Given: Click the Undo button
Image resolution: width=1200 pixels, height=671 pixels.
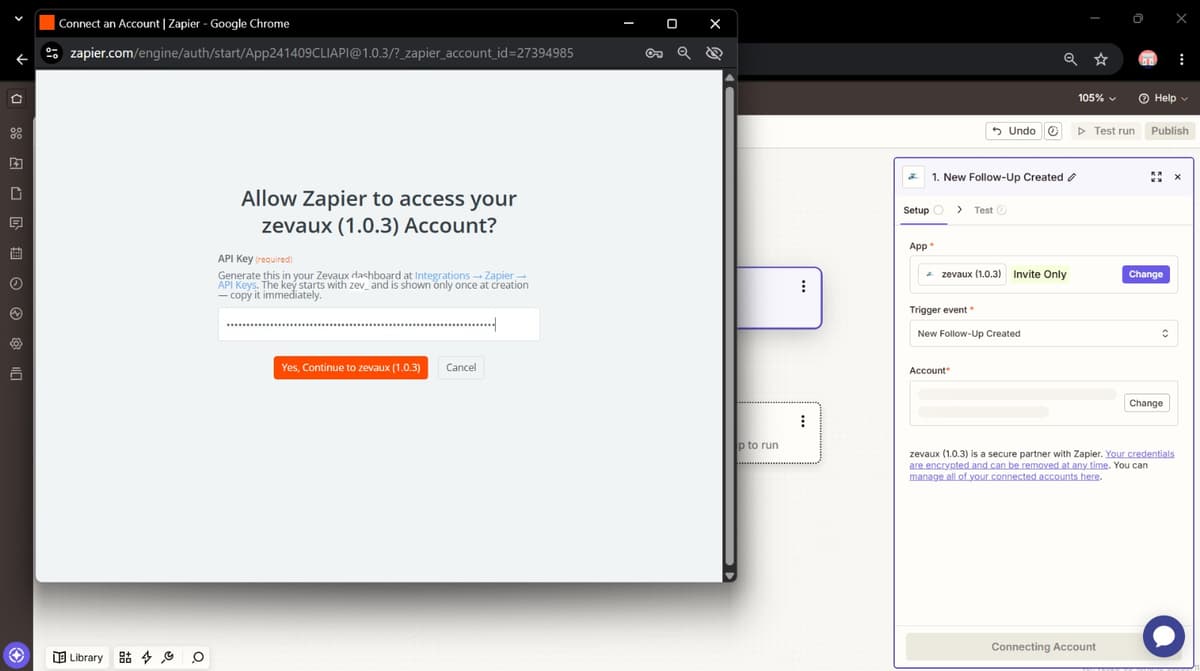Looking at the screenshot, I should 1013,131.
